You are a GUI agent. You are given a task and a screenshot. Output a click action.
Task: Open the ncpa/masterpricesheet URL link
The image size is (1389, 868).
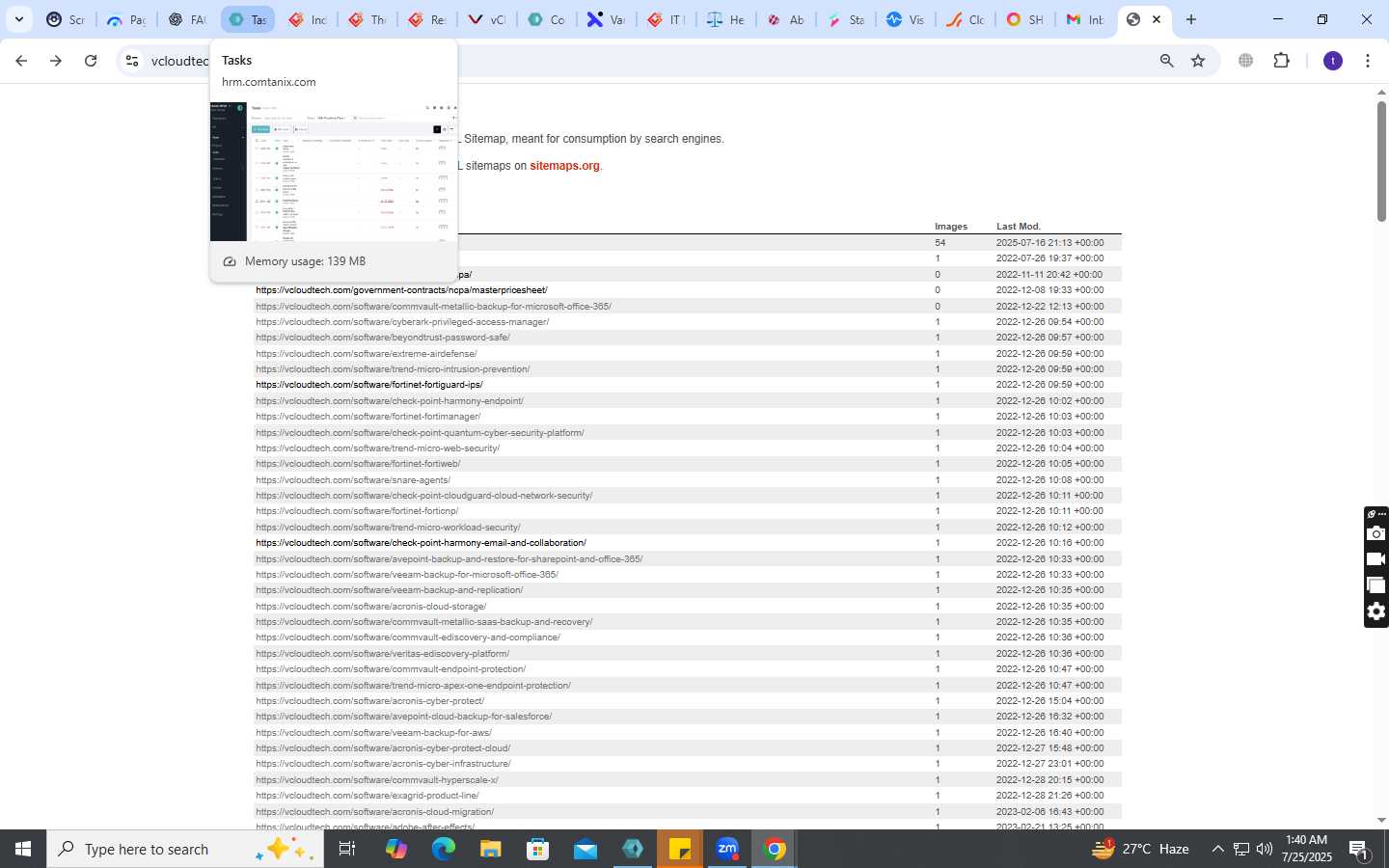(401, 290)
